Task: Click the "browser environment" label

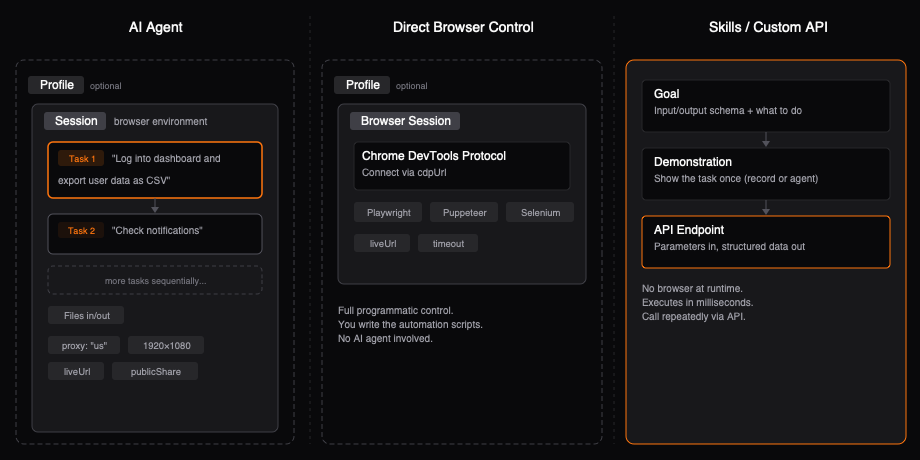Action: [160, 121]
